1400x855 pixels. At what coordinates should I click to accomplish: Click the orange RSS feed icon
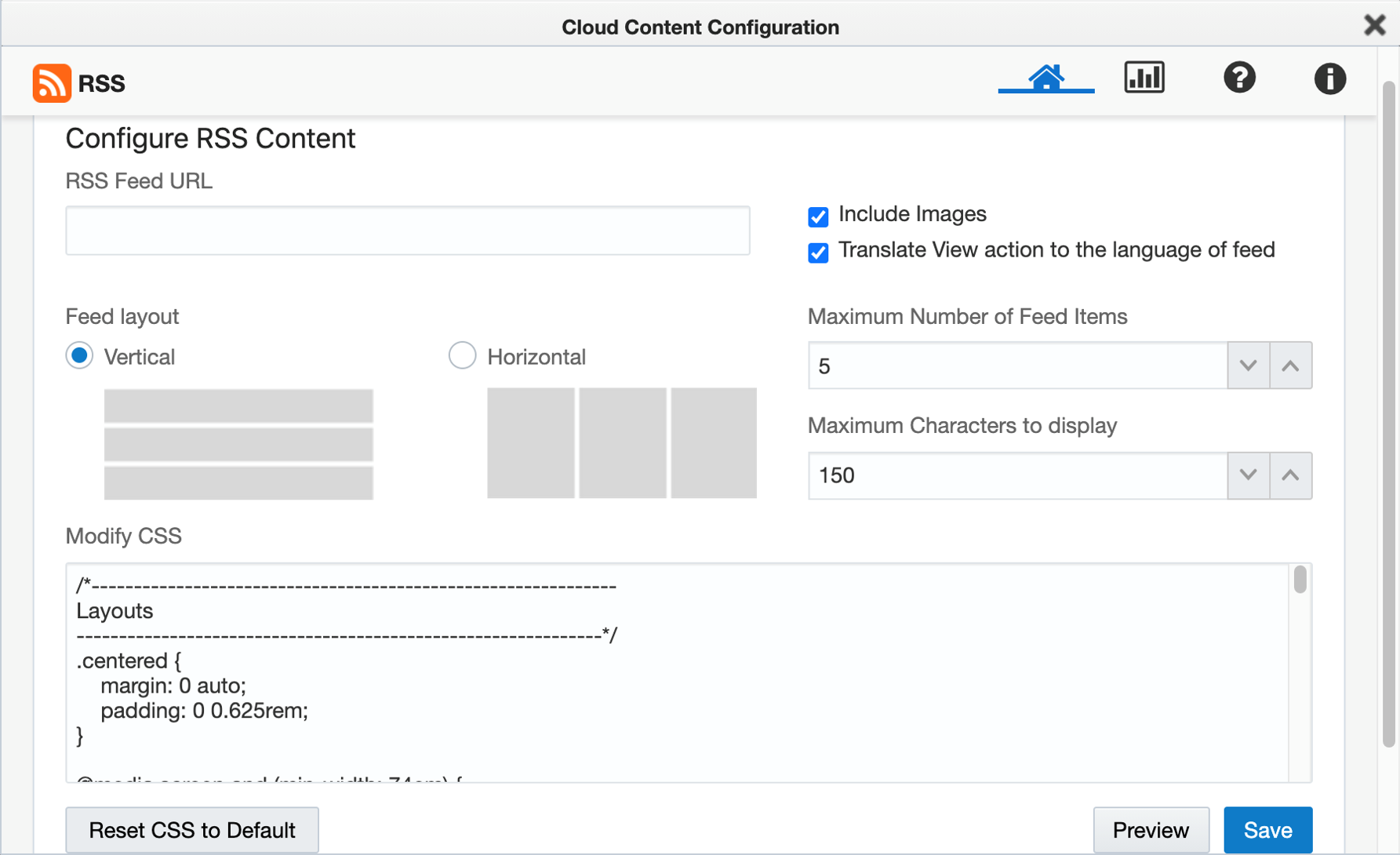pyautogui.click(x=52, y=83)
